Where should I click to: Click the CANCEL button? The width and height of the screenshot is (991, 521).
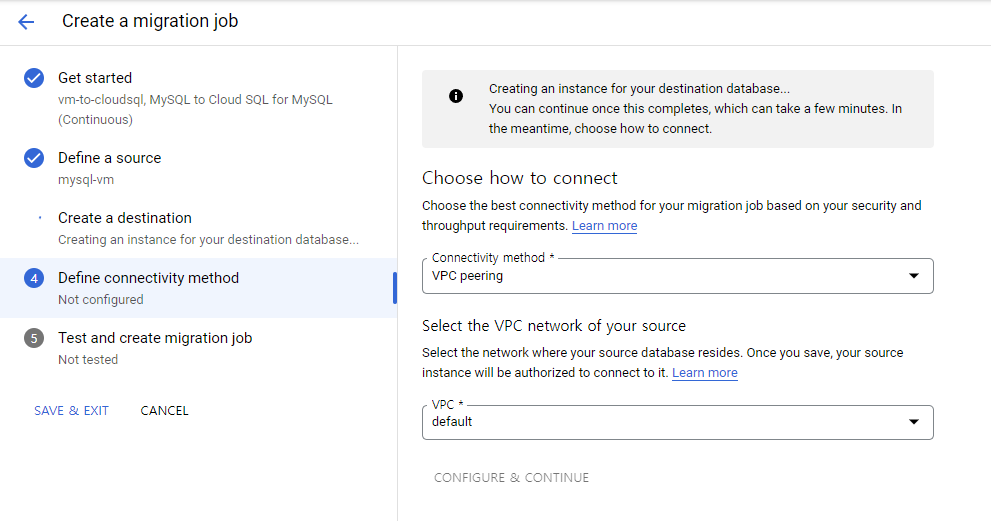164,411
